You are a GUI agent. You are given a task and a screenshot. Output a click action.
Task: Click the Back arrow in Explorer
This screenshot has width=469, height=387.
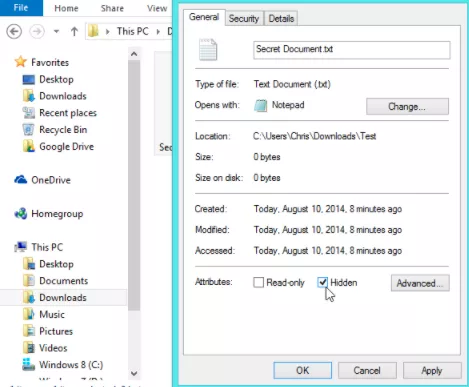coord(14,32)
